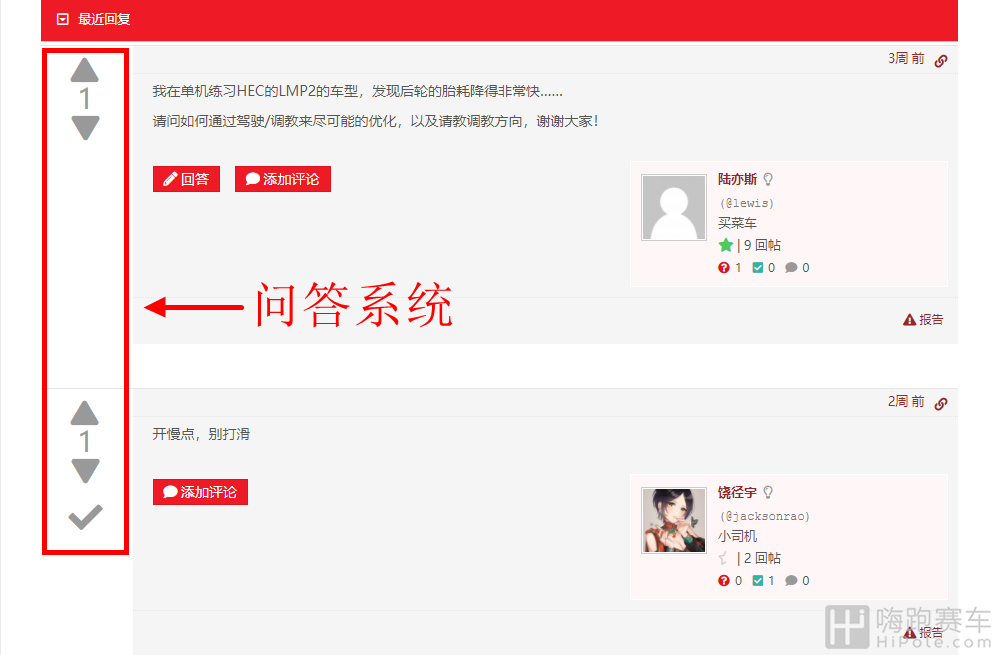Click questions count icon for 陆亦斯

[x=724, y=268]
